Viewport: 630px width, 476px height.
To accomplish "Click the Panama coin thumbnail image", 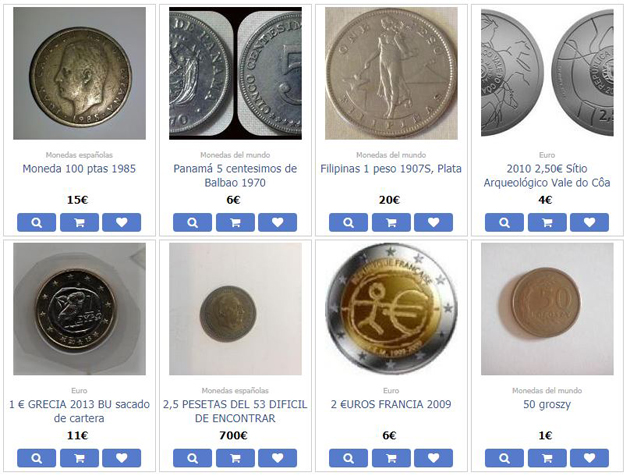I will [235, 74].
